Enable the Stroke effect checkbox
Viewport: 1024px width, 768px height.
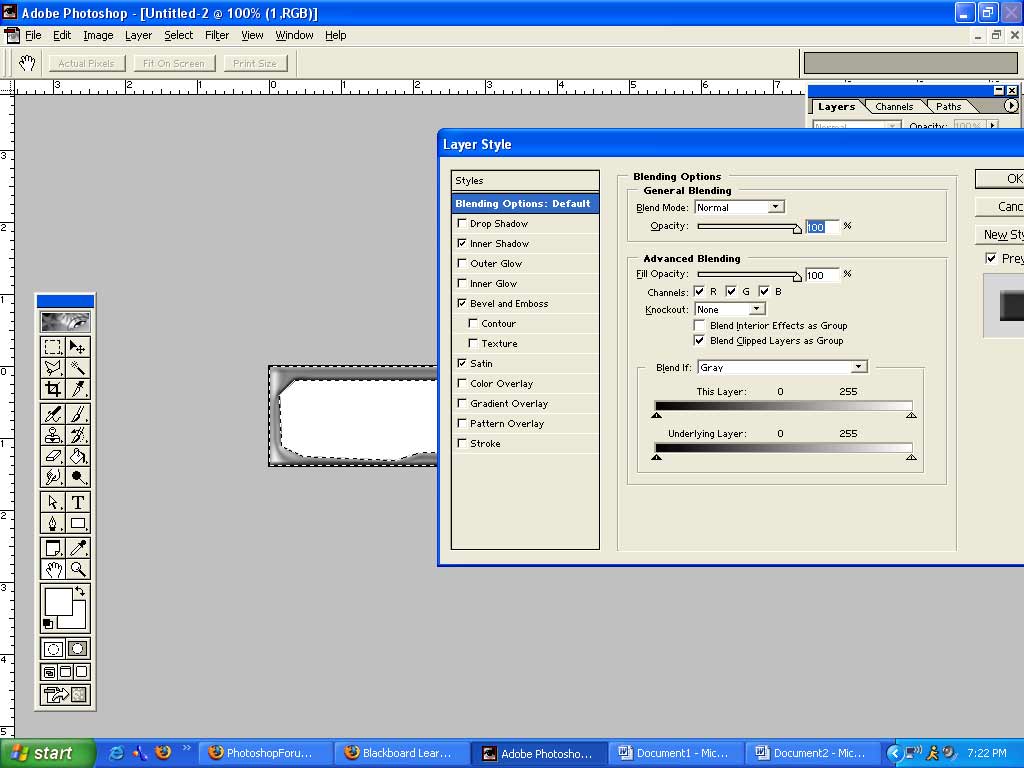(462, 444)
